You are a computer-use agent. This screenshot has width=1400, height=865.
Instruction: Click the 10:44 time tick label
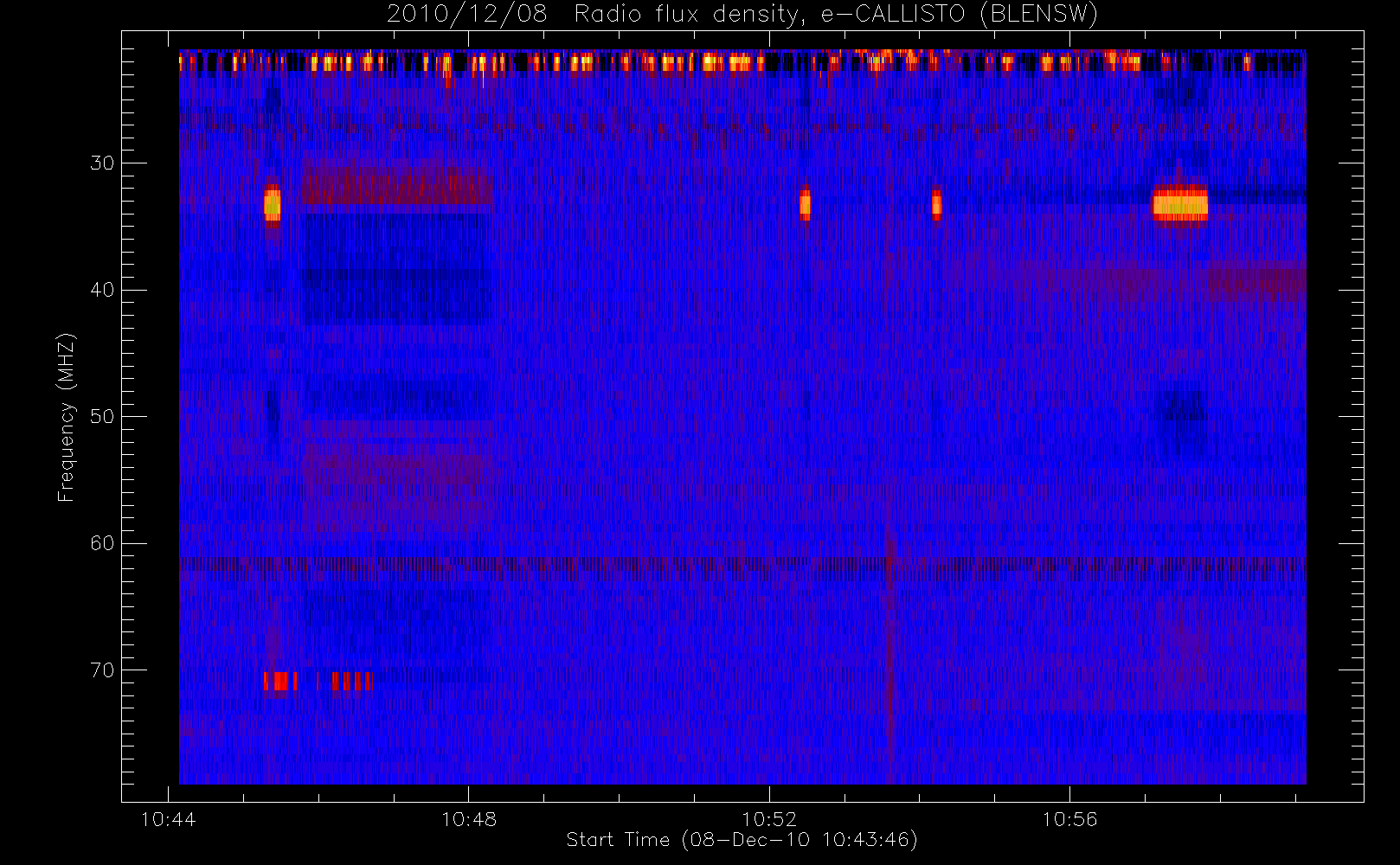coord(168,819)
